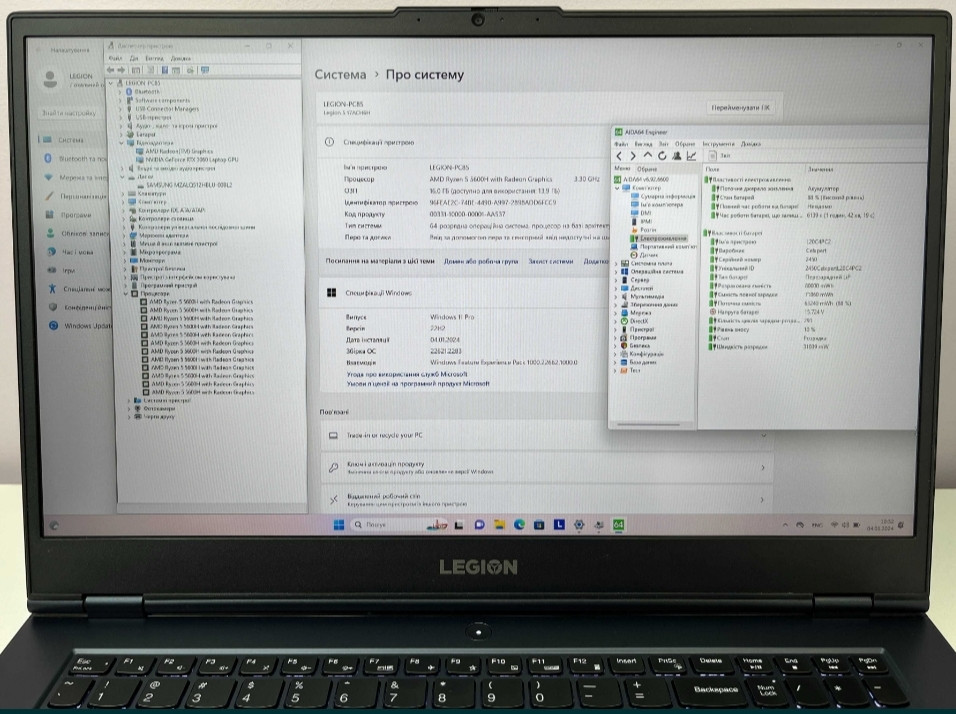Open the AIDA64 graph chart toolbar icon

pyautogui.click(x=691, y=156)
